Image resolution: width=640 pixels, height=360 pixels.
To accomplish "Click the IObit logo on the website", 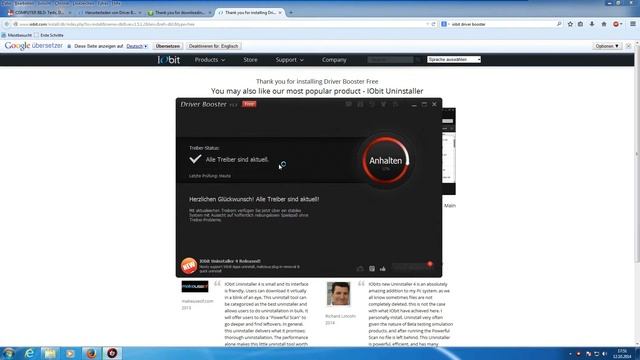I will [169, 60].
